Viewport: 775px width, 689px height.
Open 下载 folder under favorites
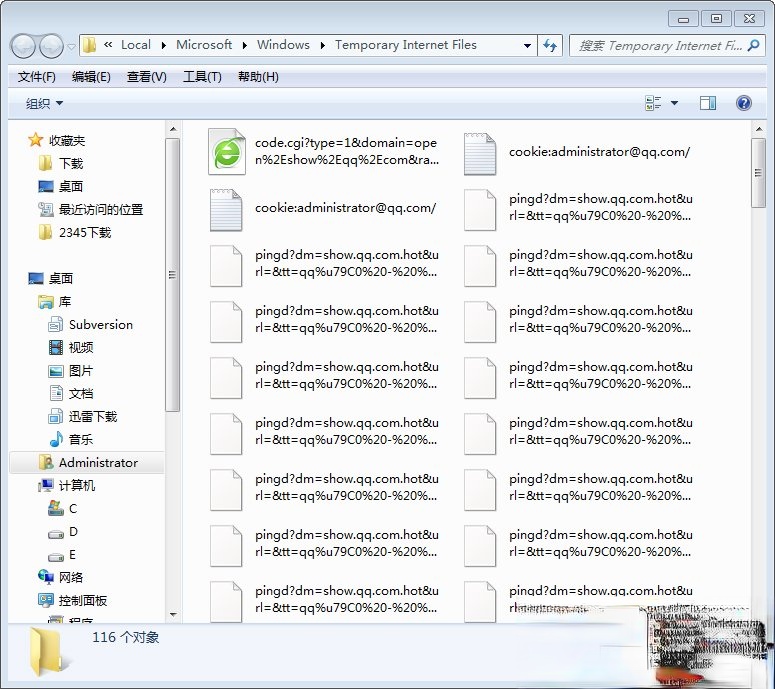click(x=61, y=163)
